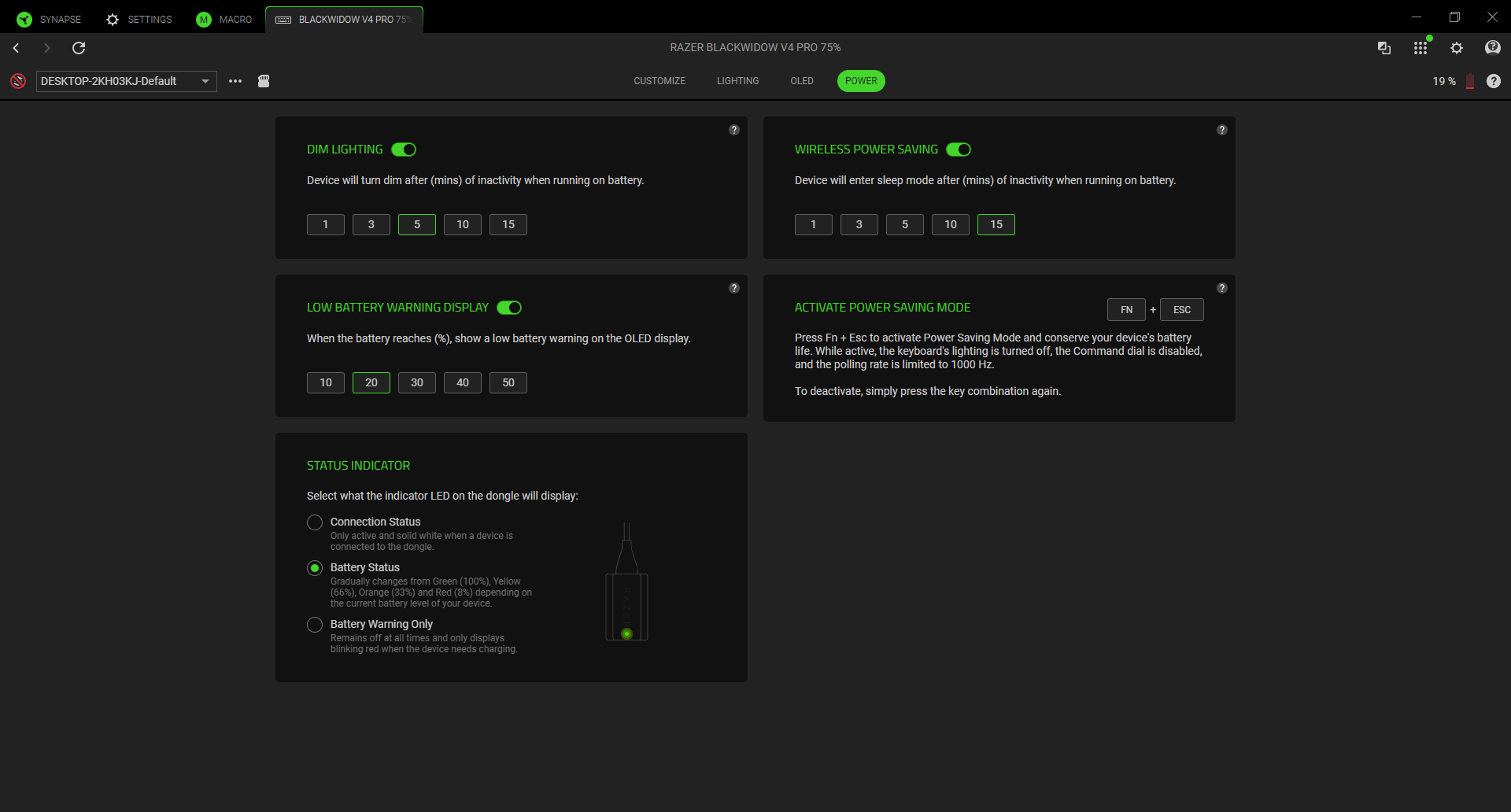The height and width of the screenshot is (812, 1511).
Task: Click the Low Battery Warning help icon
Action: coord(733,288)
